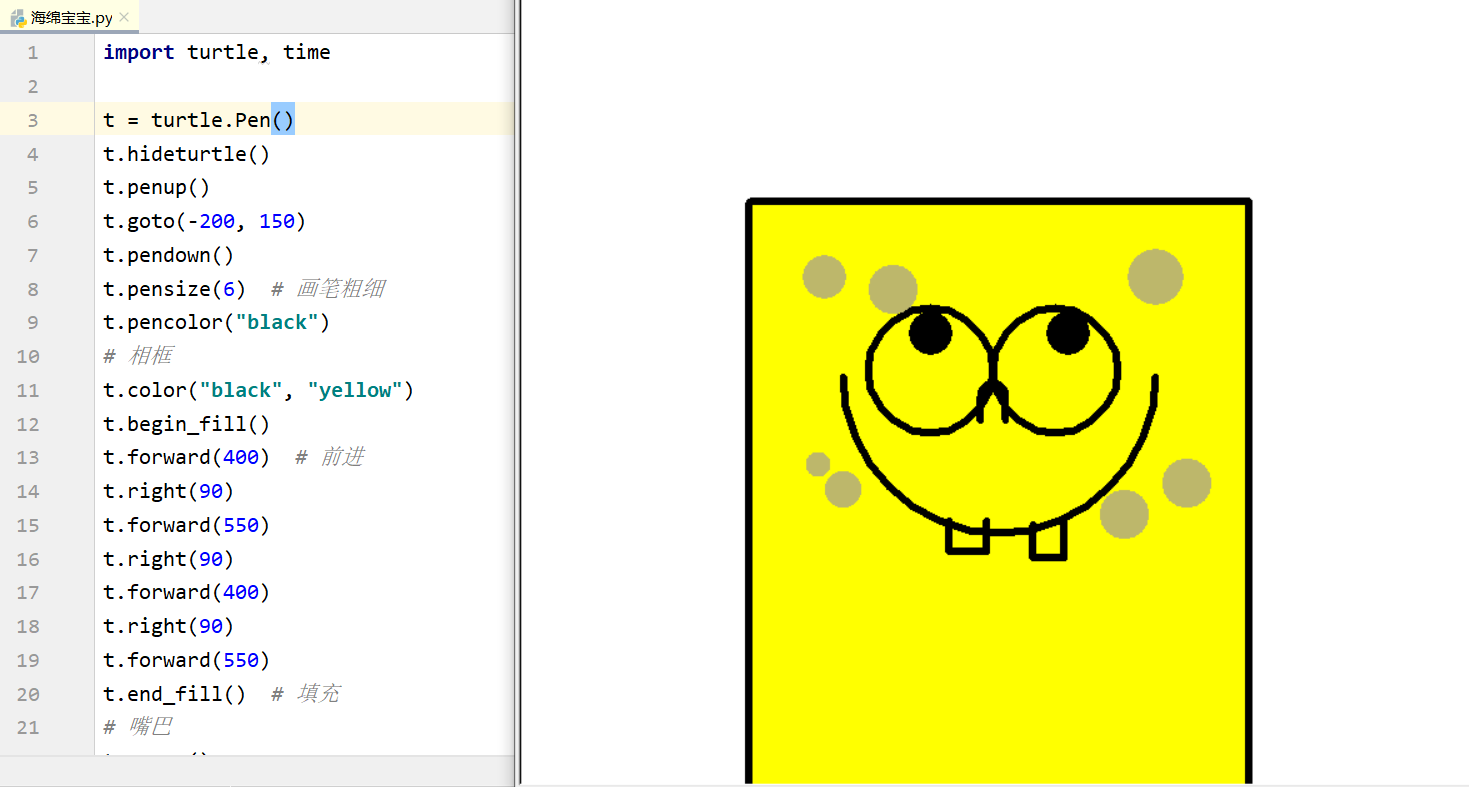Click SpongeBob's left black pupil
The image size is (1469, 787).
pos(930,334)
